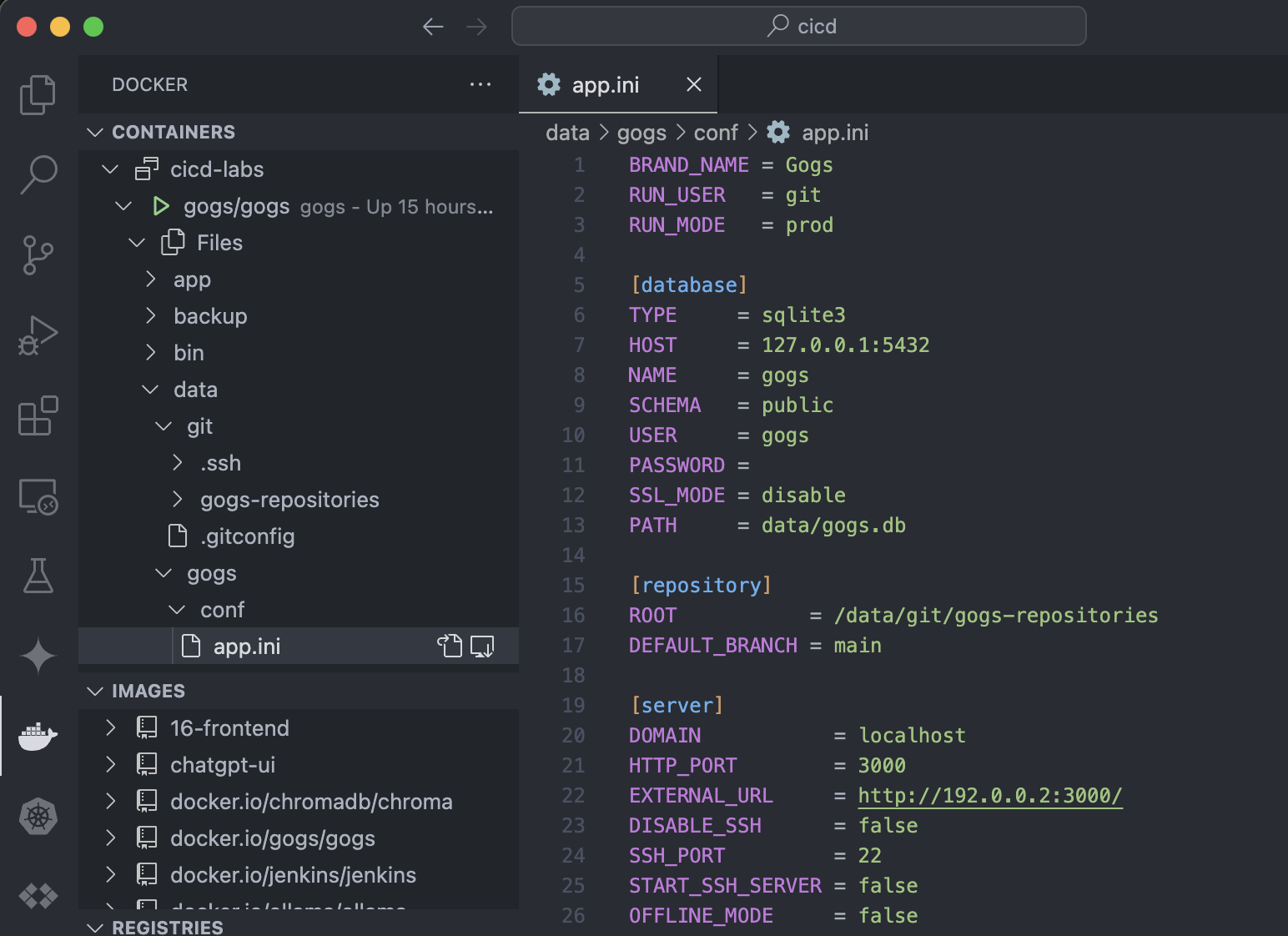Collapse the gogs folder under data
The height and width of the screenshot is (936, 1288).
[164, 573]
